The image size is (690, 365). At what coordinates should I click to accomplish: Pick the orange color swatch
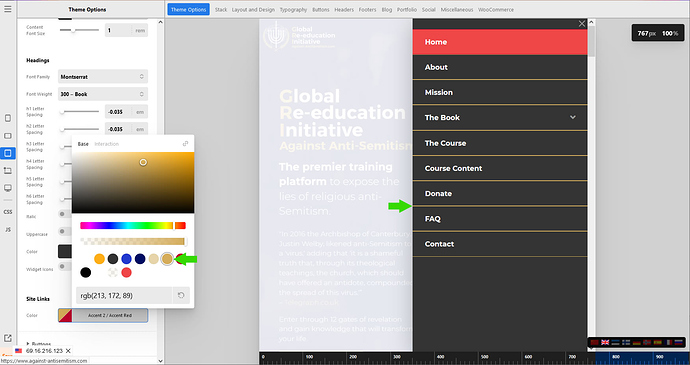(99, 259)
